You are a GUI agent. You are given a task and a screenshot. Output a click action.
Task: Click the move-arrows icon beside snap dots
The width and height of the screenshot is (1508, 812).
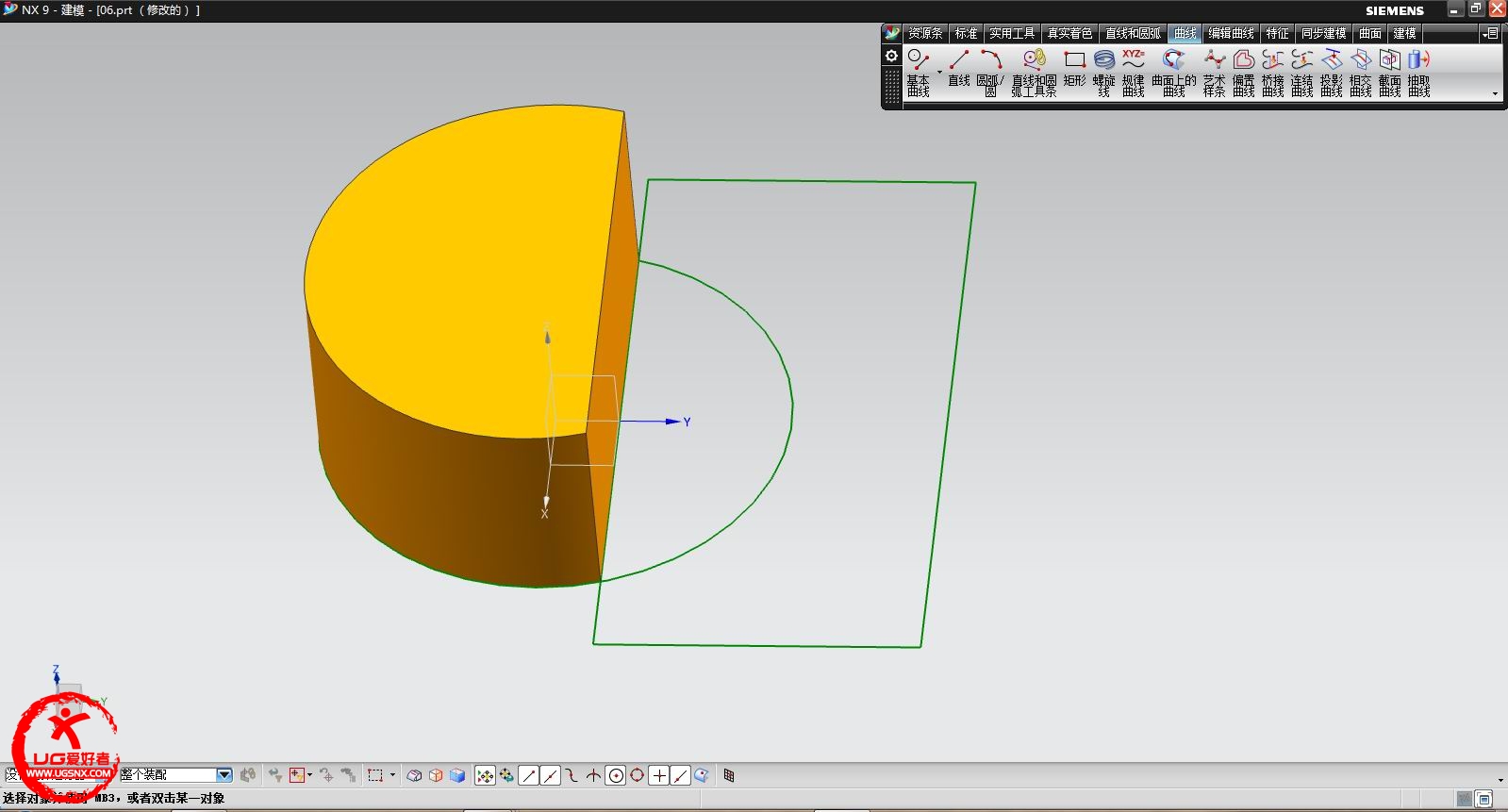point(507,775)
